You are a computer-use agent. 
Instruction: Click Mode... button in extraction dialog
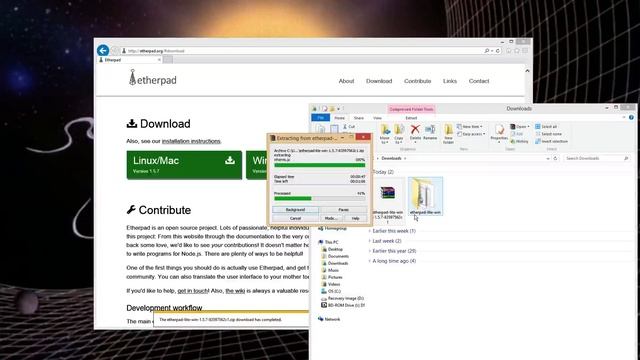pos(331,218)
